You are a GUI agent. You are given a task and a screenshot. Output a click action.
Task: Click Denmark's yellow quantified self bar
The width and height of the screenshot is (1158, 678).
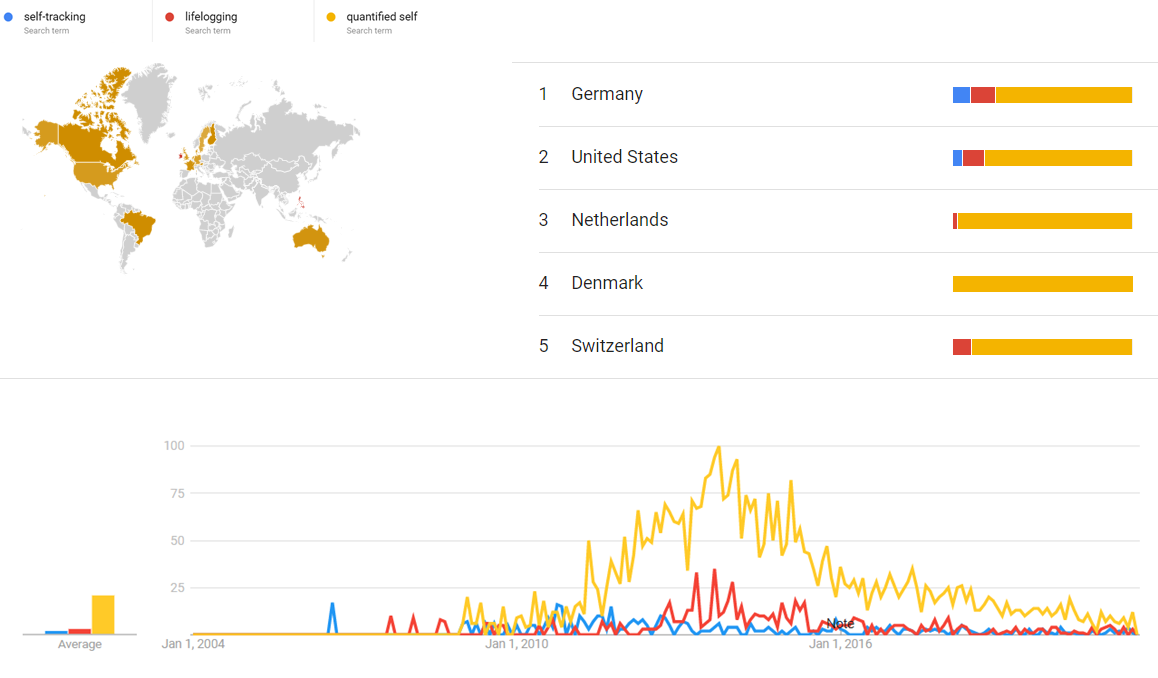pos(1042,284)
